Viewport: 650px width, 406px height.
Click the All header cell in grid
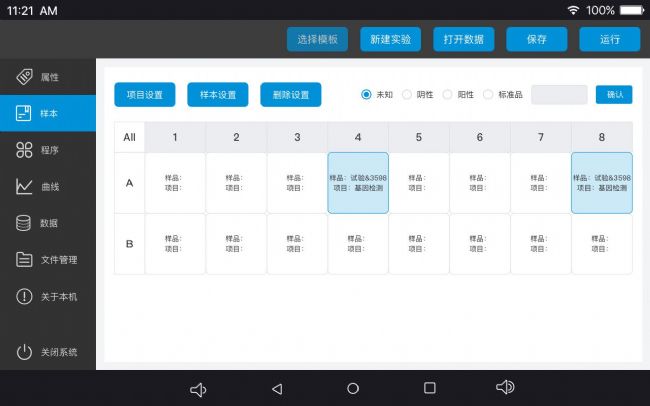tap(129, 137)
